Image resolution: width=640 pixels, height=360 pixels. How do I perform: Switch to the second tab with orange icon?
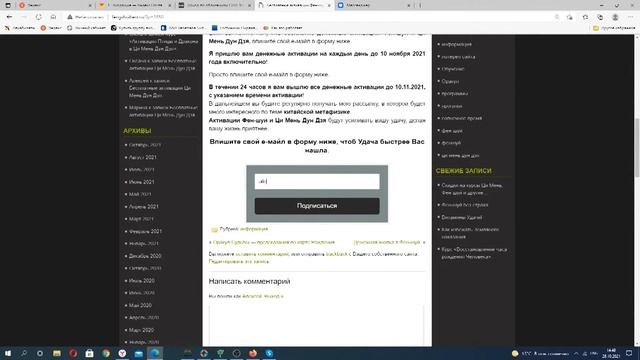[135, 5]
